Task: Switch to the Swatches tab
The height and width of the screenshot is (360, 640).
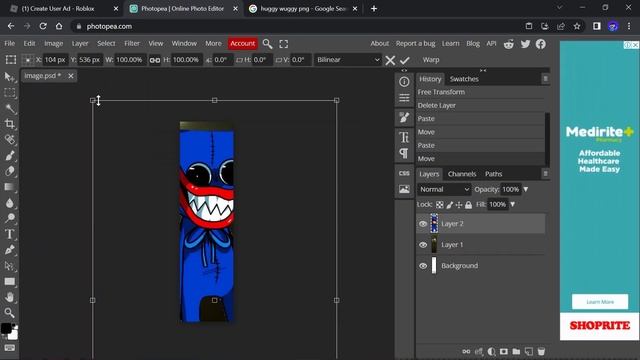Action: pos(464,79)
